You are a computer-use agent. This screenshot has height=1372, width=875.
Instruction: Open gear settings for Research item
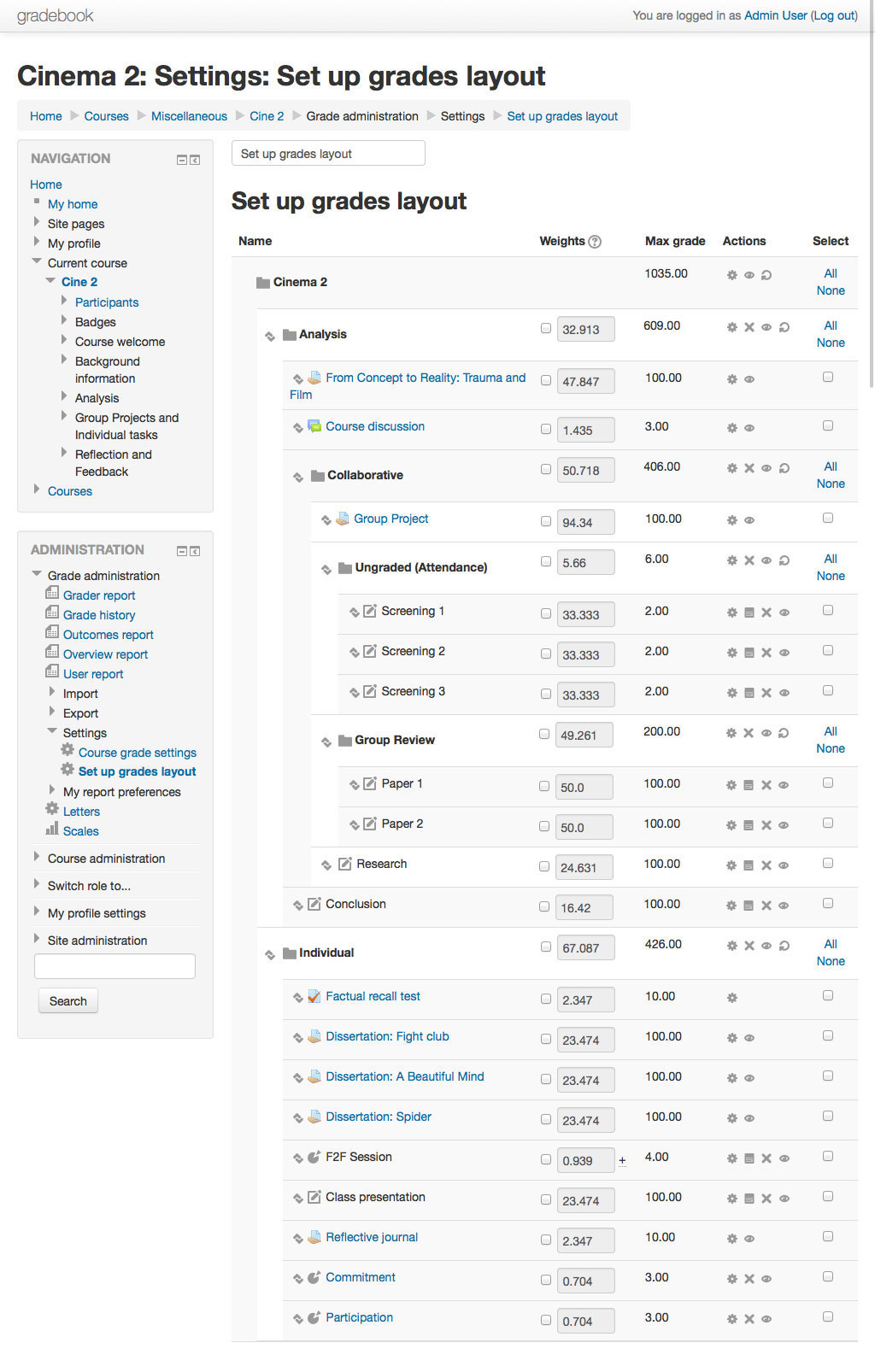click(731, 865)
